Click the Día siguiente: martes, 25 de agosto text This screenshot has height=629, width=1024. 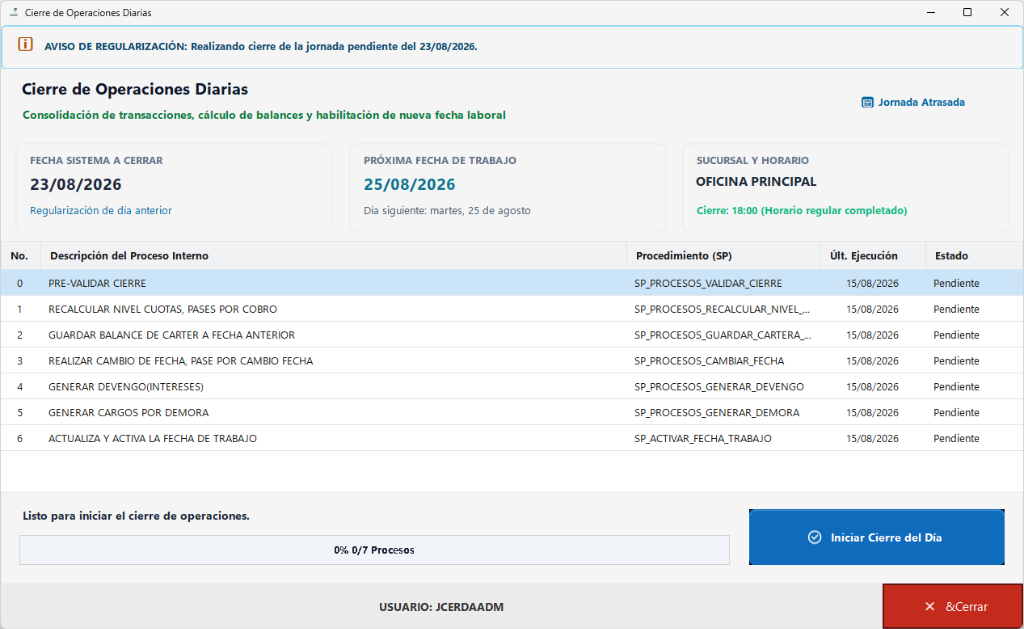click(447, 210)
